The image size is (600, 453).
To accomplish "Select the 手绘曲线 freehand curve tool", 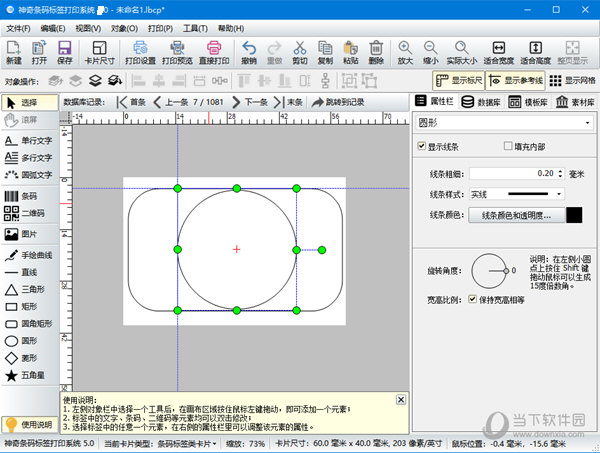I will pos(29,255).
